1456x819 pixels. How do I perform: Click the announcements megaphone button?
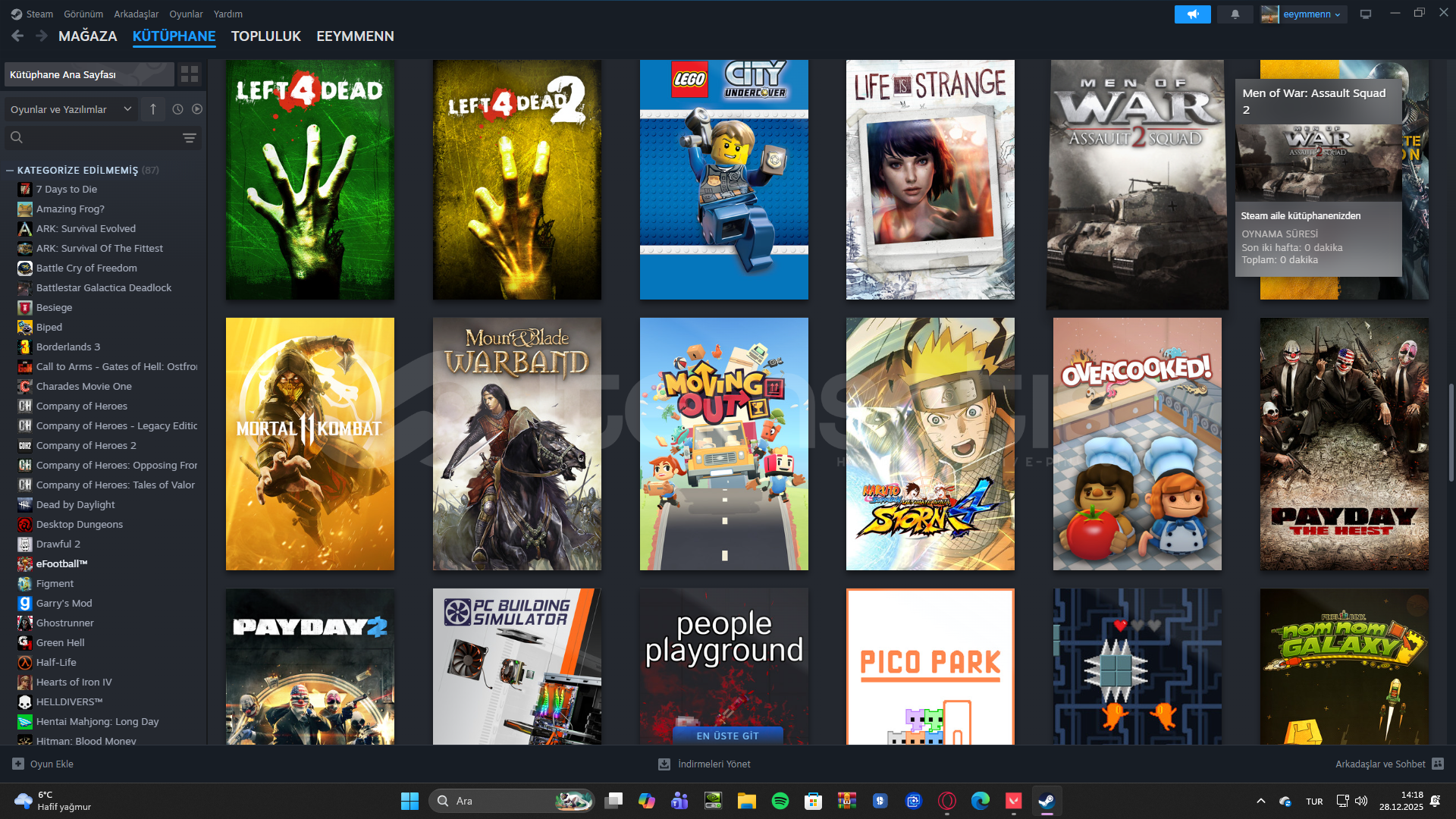click(1192, 14)
